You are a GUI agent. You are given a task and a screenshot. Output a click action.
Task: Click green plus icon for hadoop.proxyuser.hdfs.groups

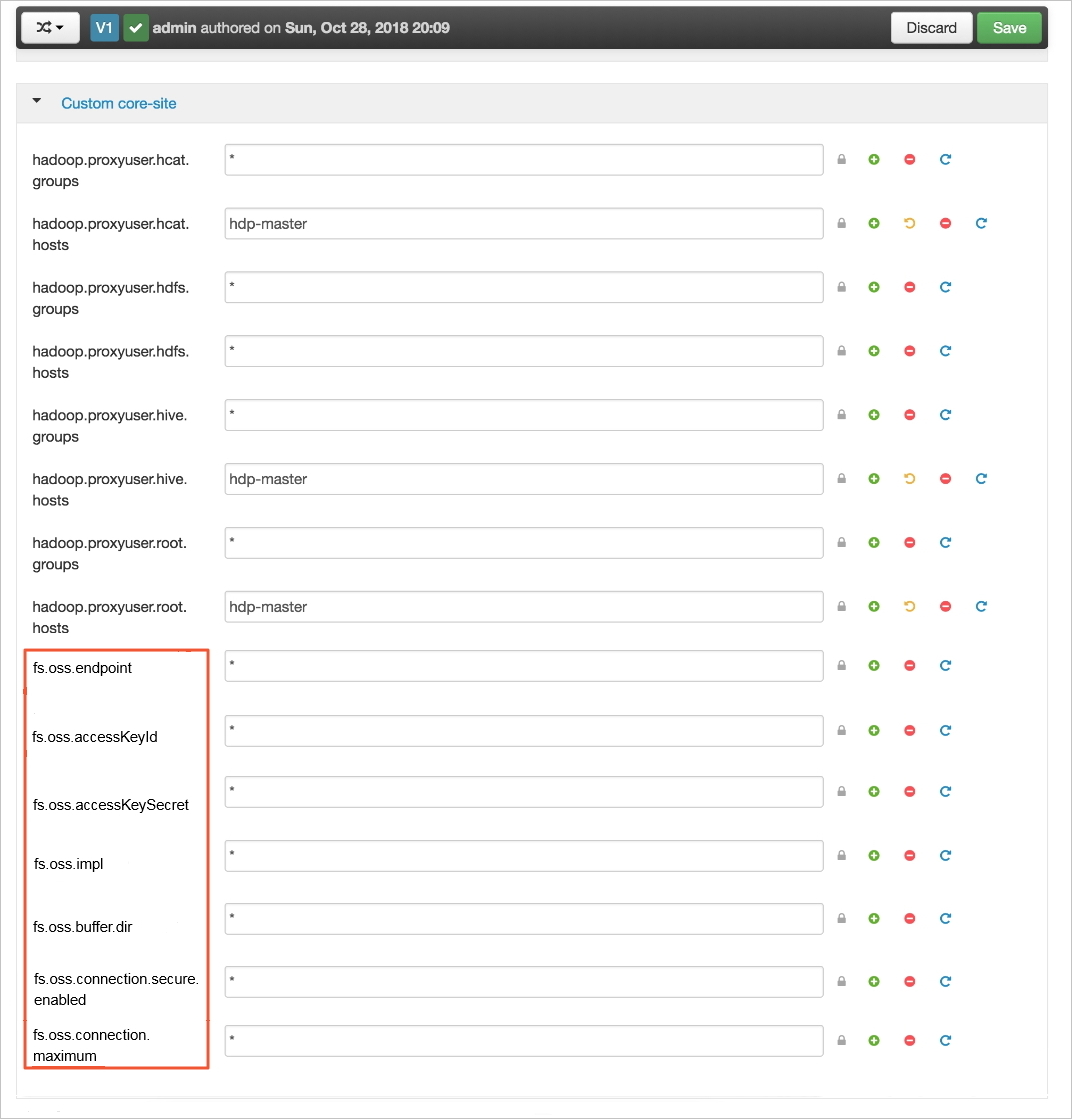874,287
